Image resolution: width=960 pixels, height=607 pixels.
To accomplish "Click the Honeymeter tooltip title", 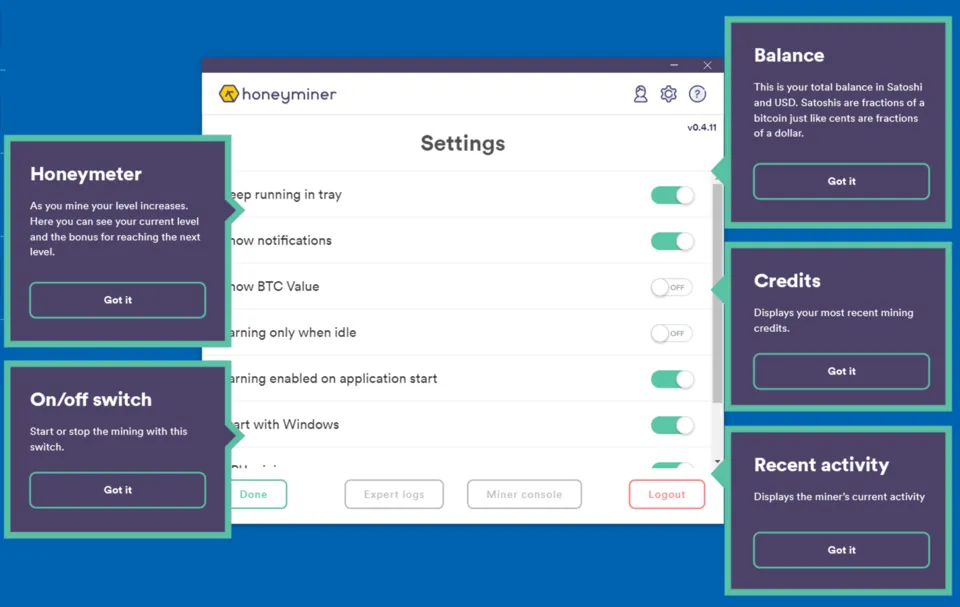I will pyautogui.click(x=86, y=174).
